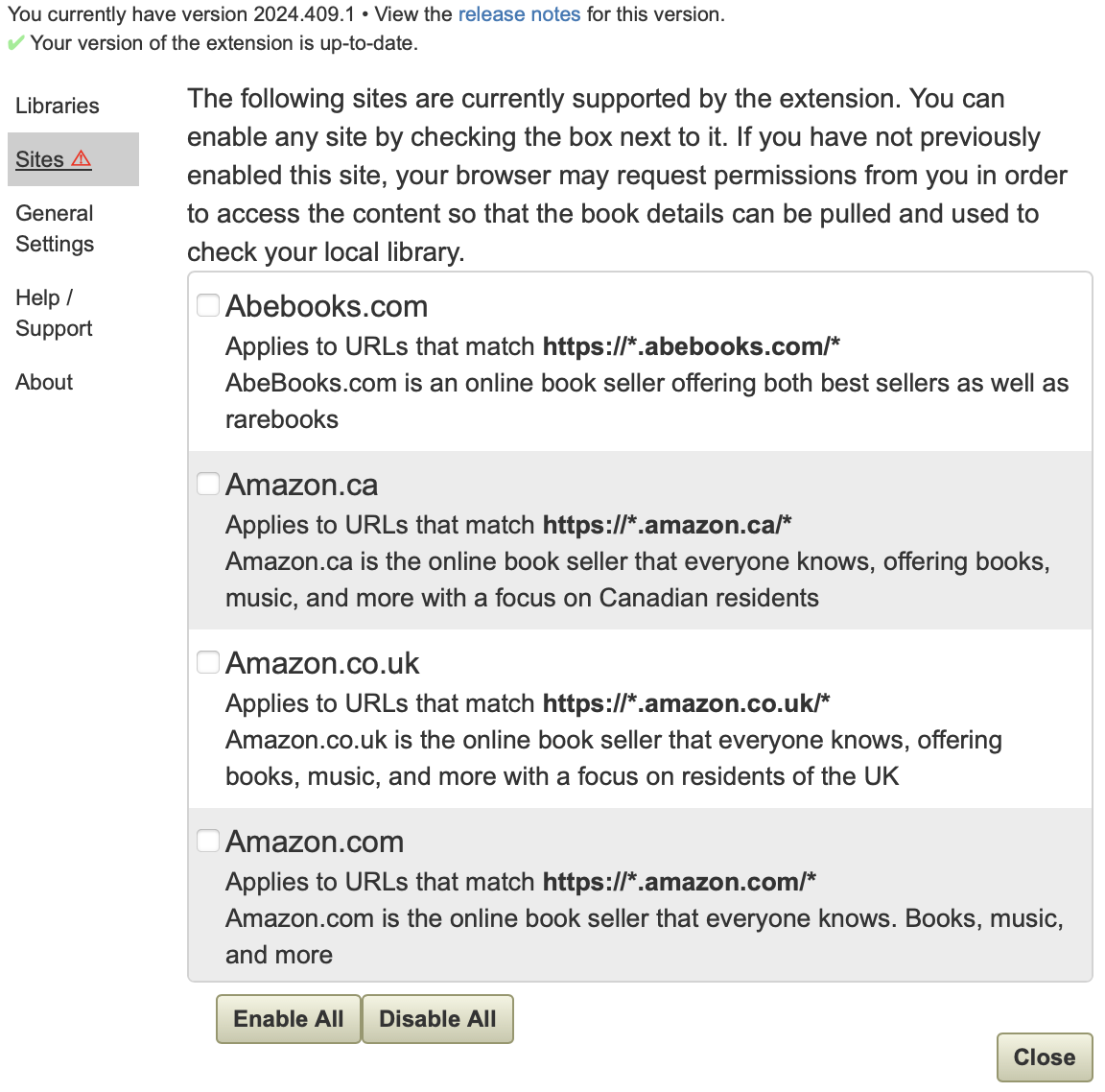Check the Amazon.ca box
1105x1092 pixels.
207,483
